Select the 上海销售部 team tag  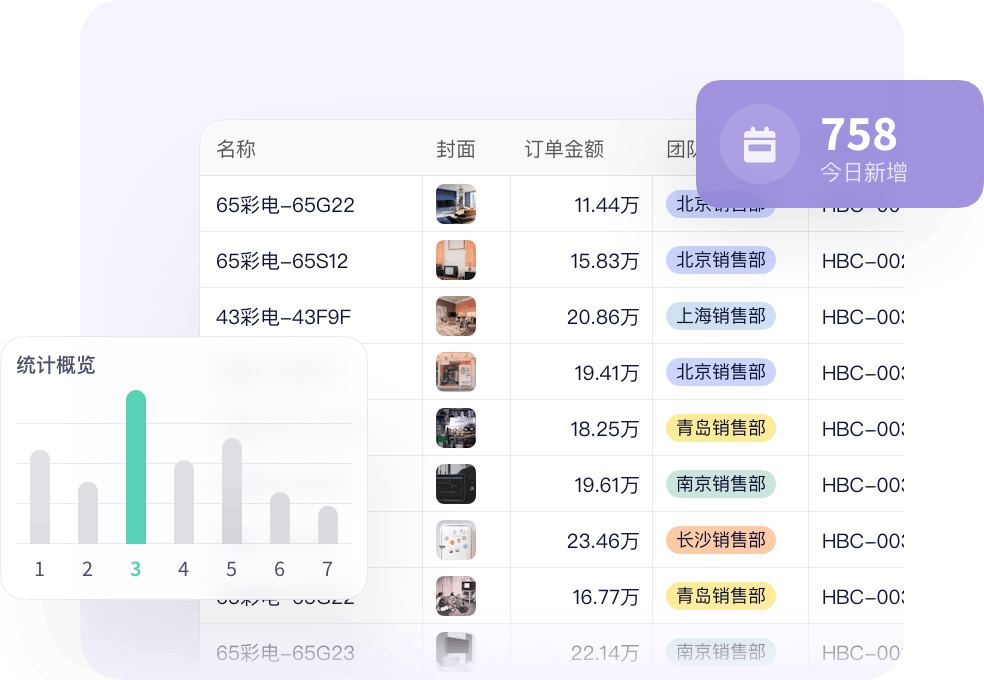coord(721,316)
